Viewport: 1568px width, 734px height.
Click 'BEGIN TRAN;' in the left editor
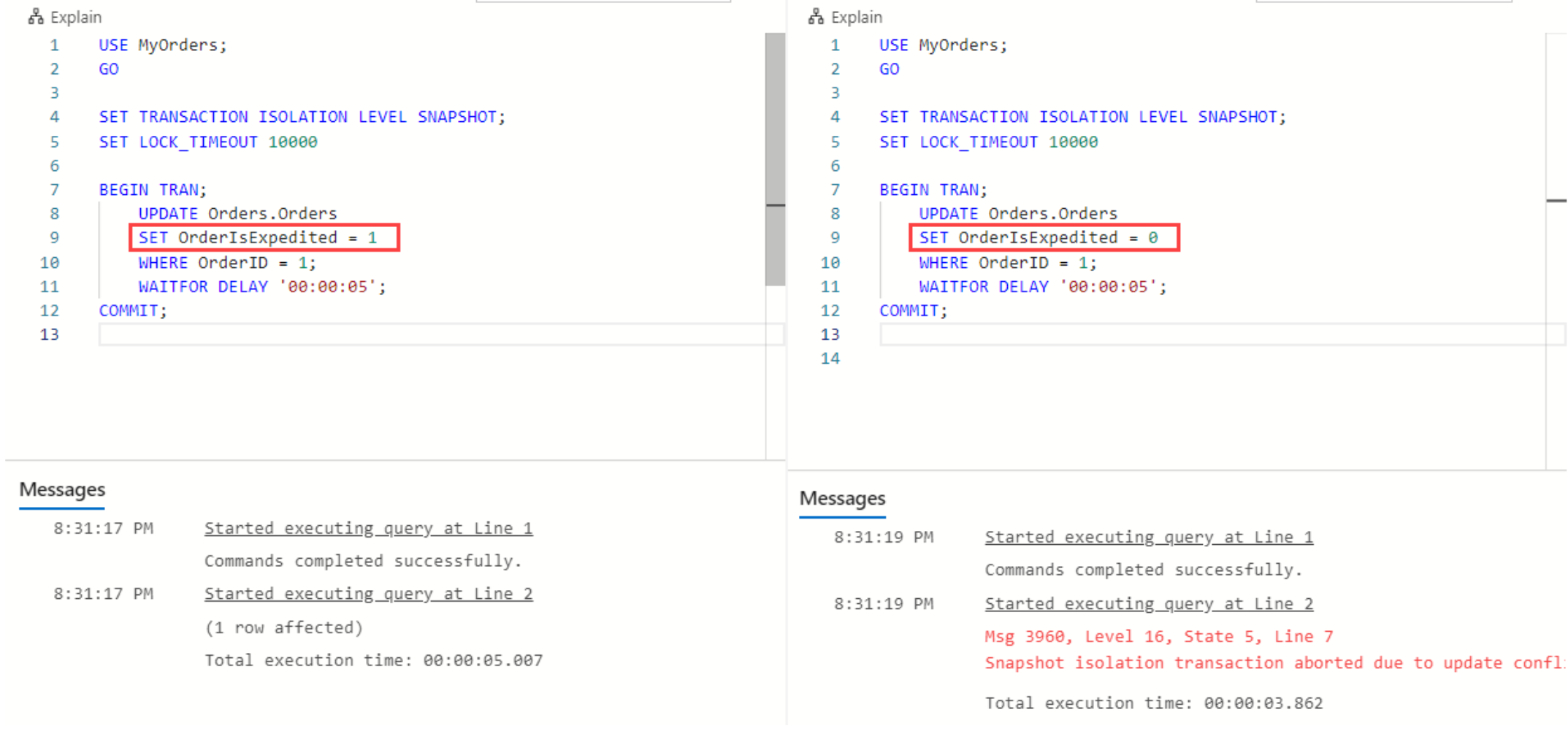tap(153, 190)
